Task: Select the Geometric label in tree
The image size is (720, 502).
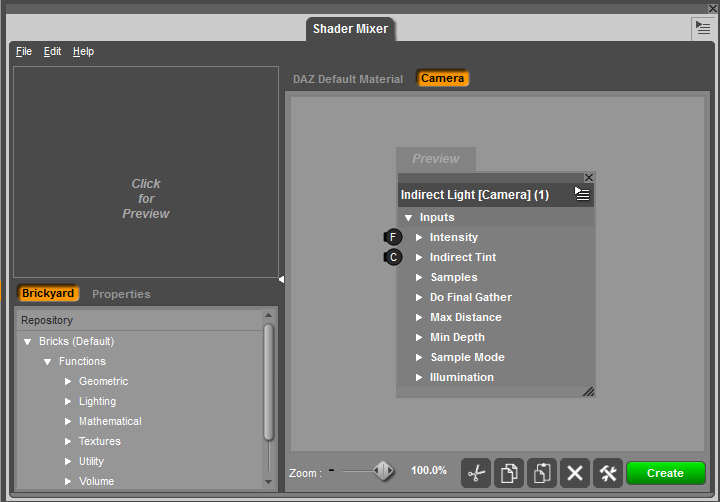Action: 103,381
